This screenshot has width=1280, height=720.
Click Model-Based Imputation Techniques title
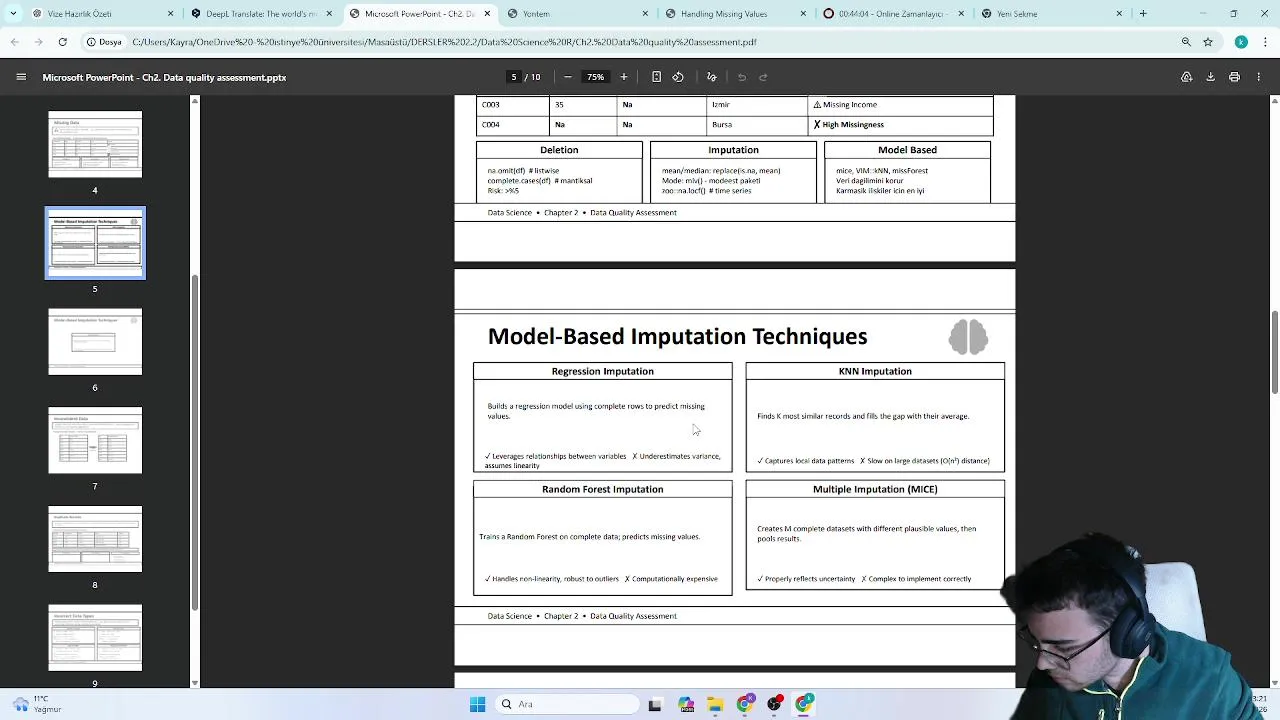[677, 336]
